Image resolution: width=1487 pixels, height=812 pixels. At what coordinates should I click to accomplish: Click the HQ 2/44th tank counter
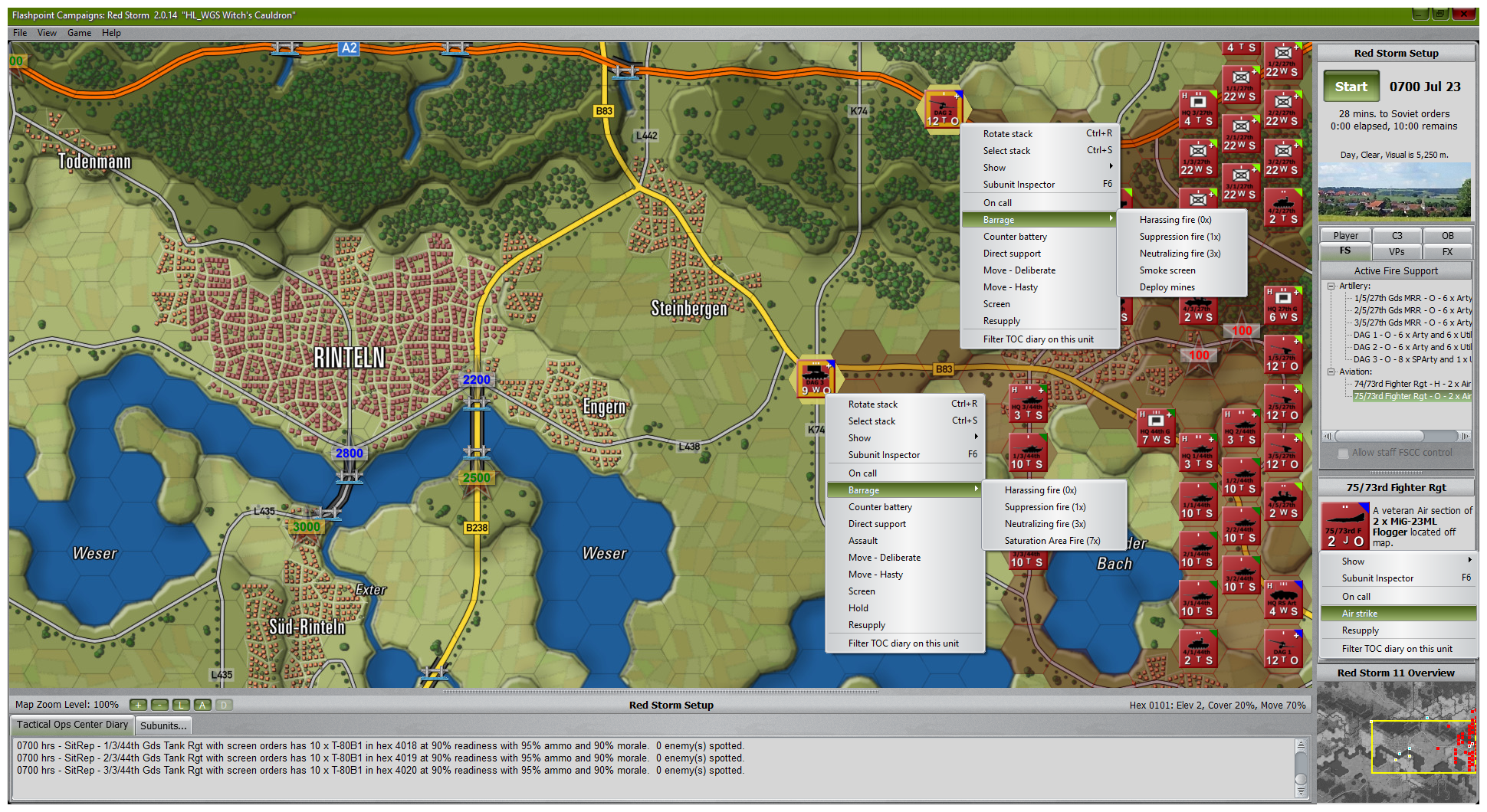coord(1241,427)
